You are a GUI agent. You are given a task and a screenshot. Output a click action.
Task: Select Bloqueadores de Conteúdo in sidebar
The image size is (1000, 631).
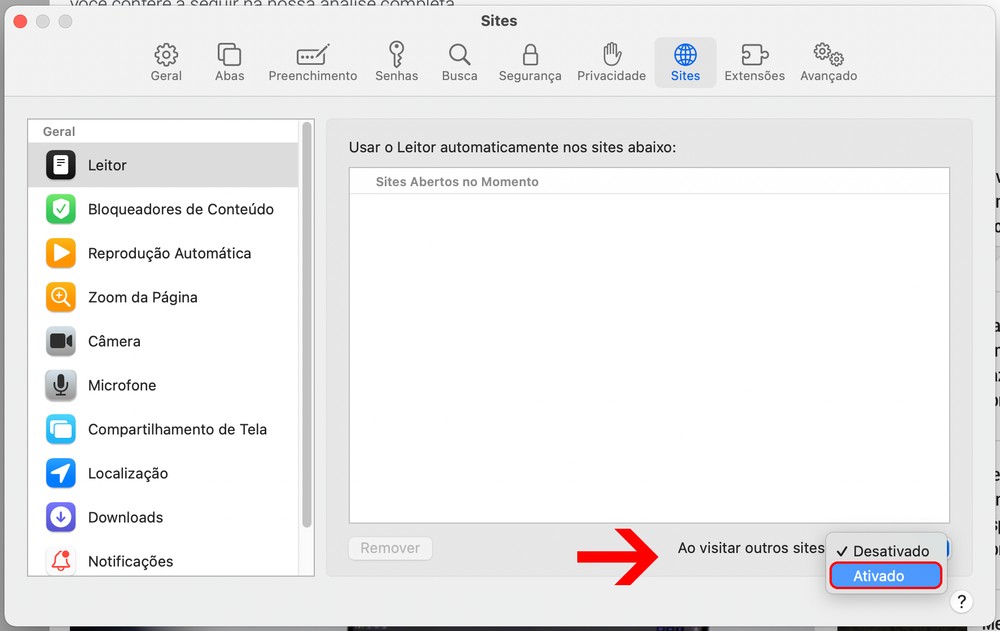point(180,209)
